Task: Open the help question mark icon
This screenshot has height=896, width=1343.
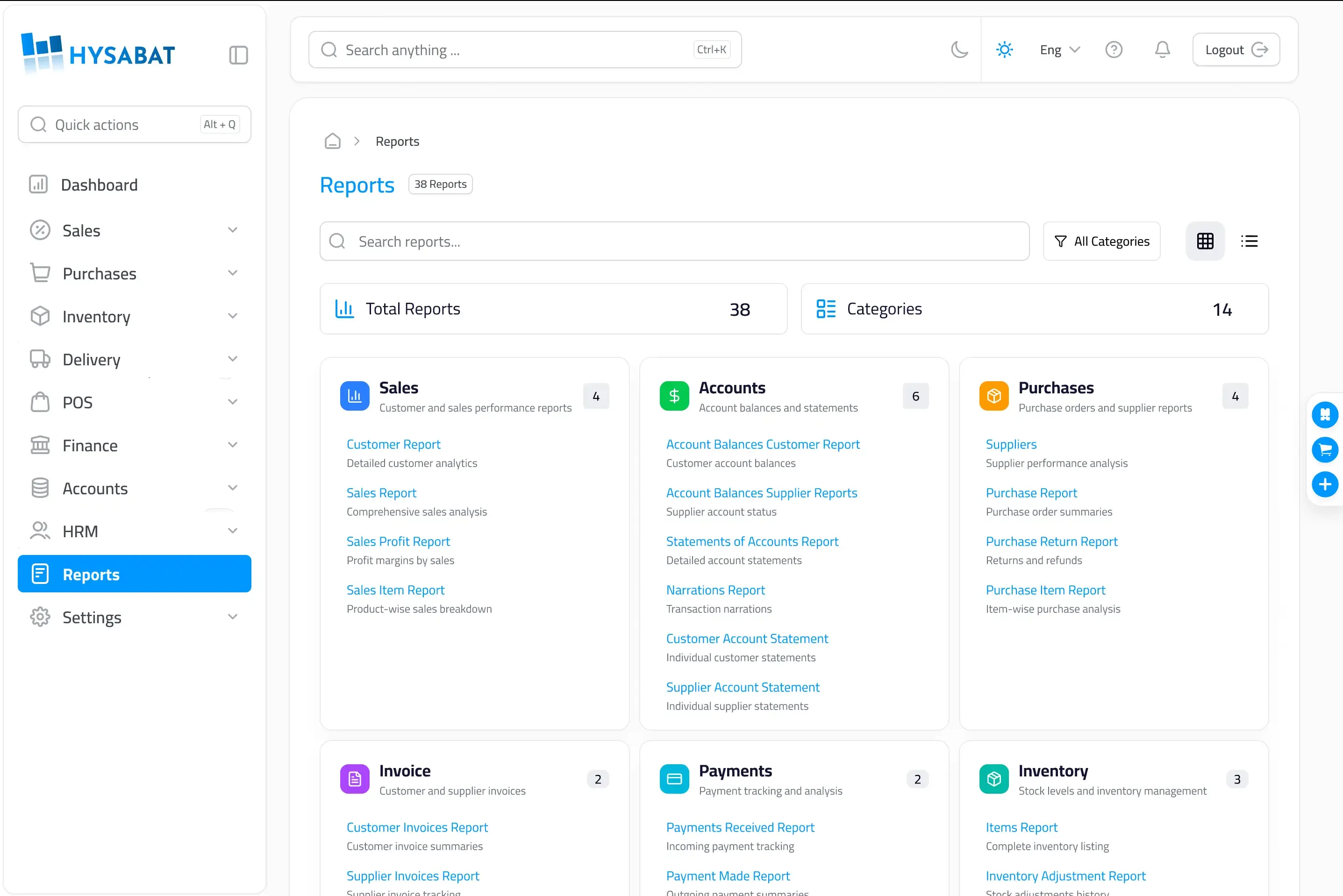Action: (x=1113, y=50)
